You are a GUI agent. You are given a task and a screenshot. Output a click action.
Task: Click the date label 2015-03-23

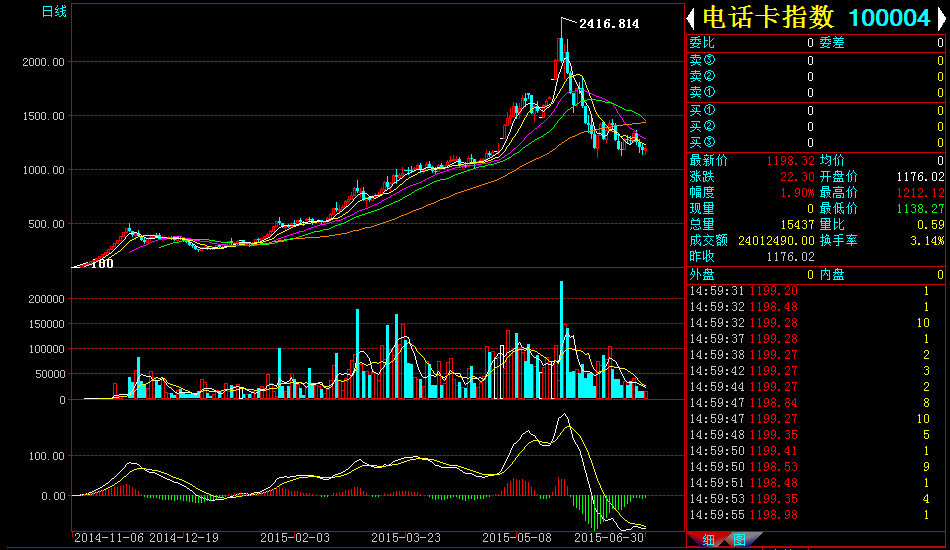(x=406, y=538)
